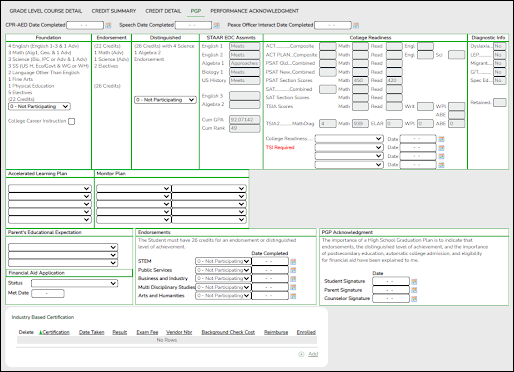Image resolution: width=514 pixels, height=372 pixels.
Task: Open calendar icon beside College Readiness date
Action: tap(441, 139)
